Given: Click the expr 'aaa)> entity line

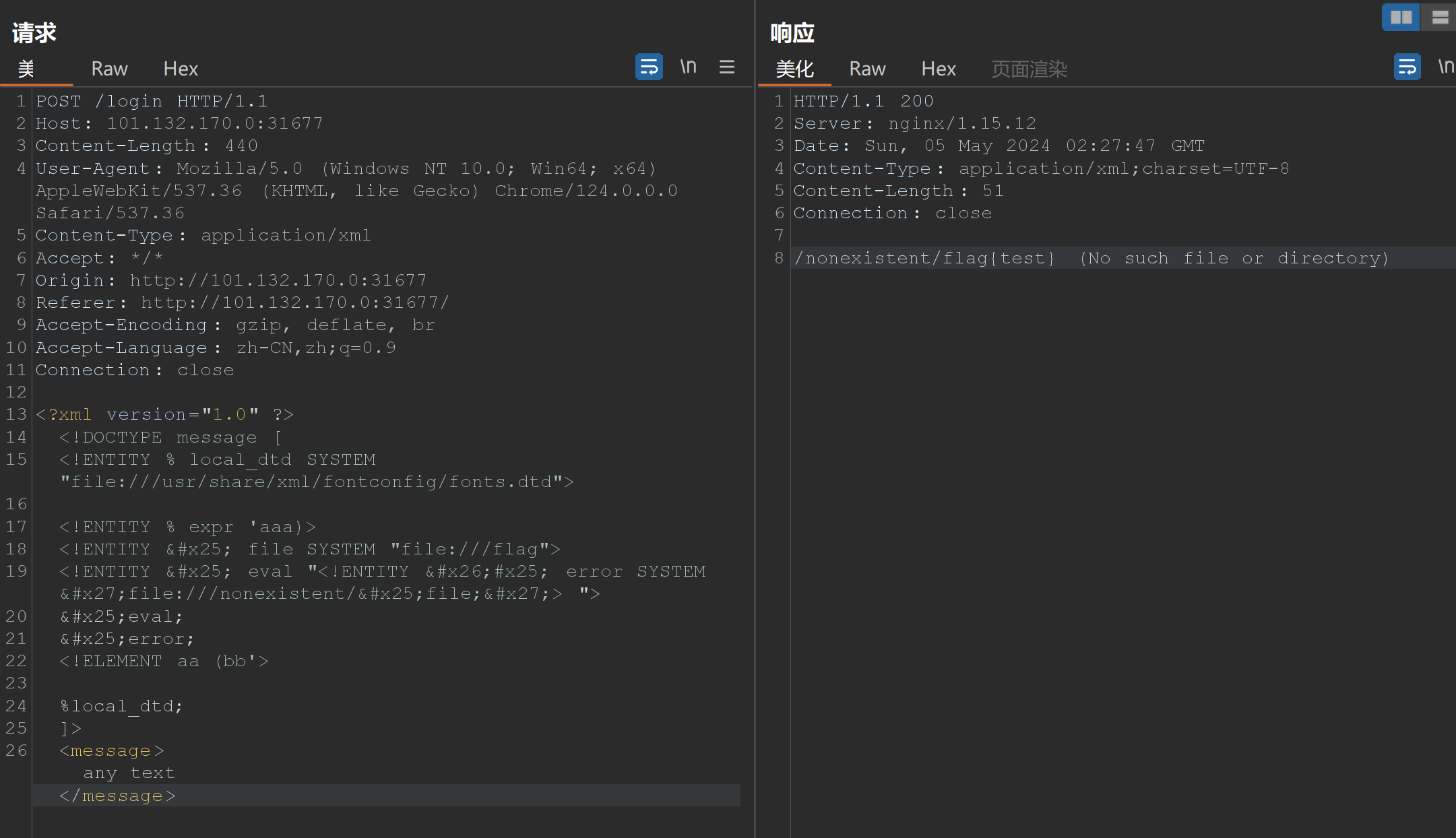Looking at the screenshot, I should click(187, 527).
